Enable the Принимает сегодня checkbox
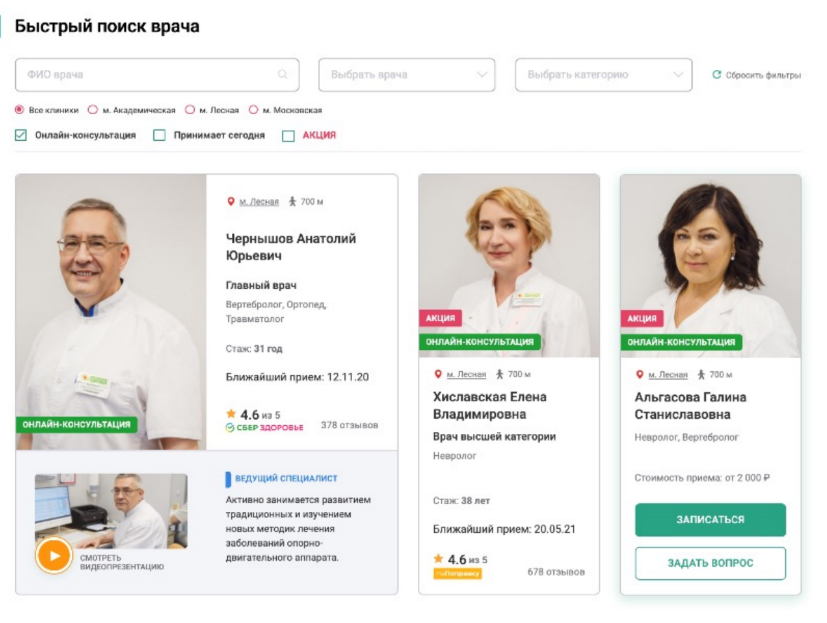The image size is (827, 623). (159, 135)
